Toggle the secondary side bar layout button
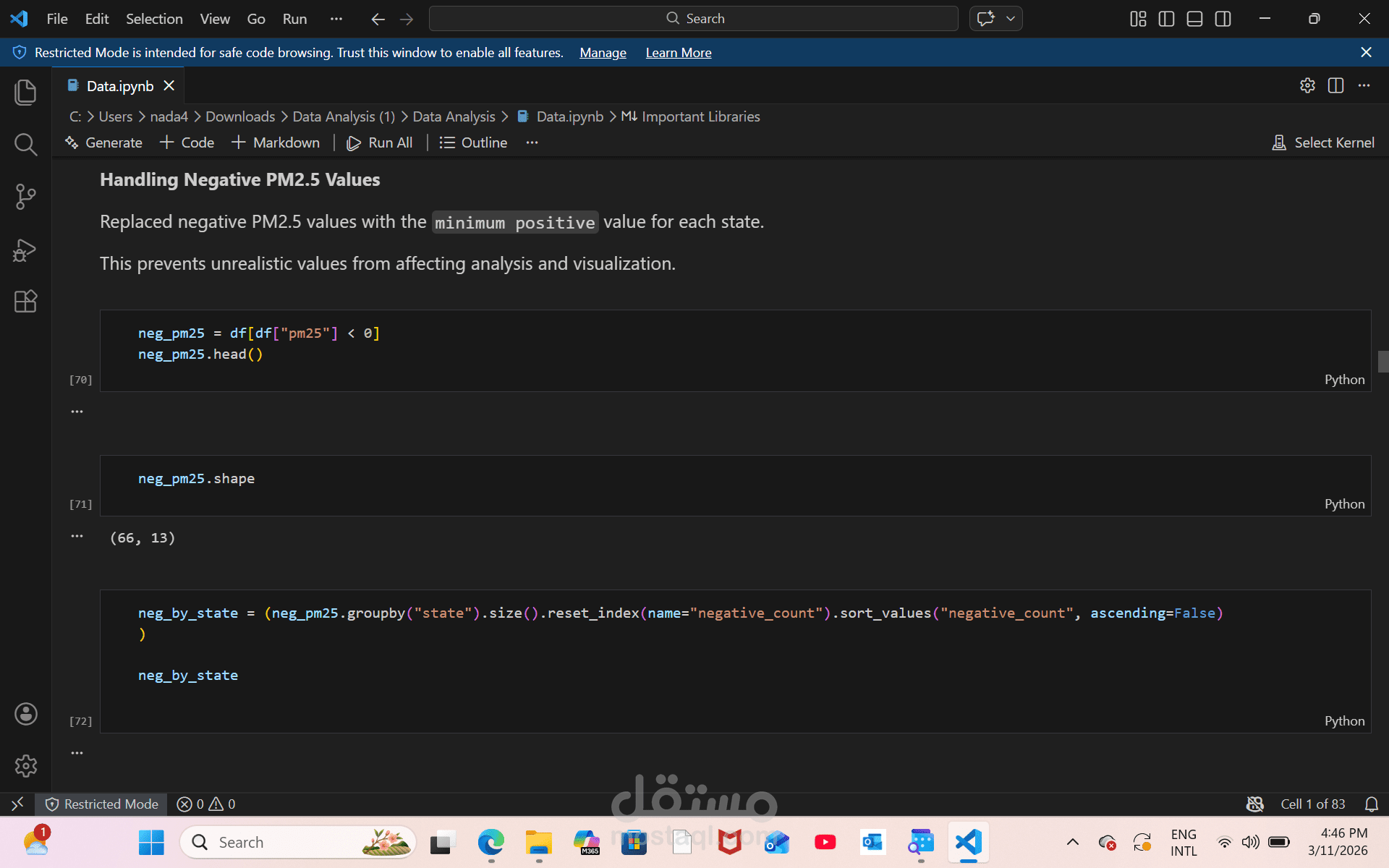 [x=1223, y=19]
